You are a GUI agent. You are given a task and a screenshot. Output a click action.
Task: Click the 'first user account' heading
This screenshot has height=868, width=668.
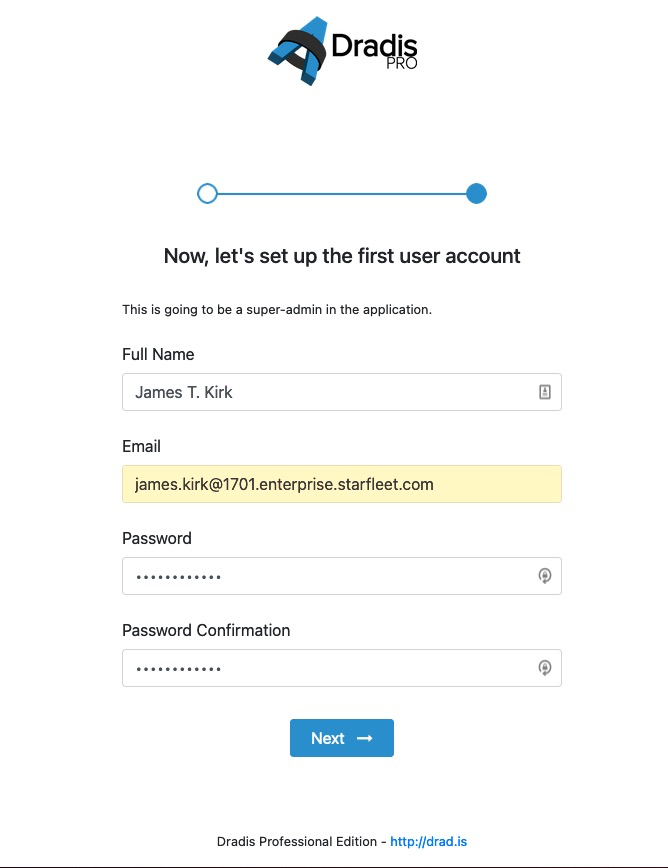[x=342, y=256]
